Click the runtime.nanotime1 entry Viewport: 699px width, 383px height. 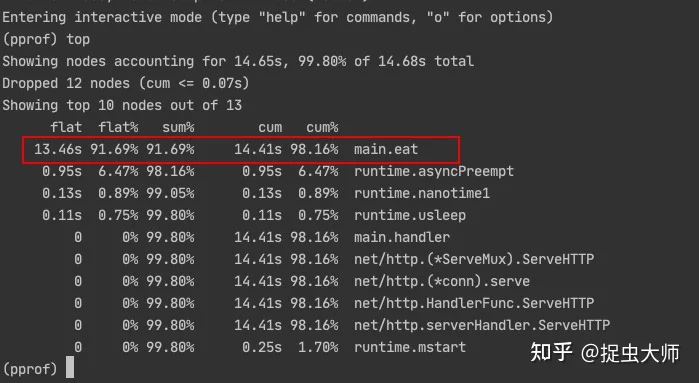[x=422, y=193]
